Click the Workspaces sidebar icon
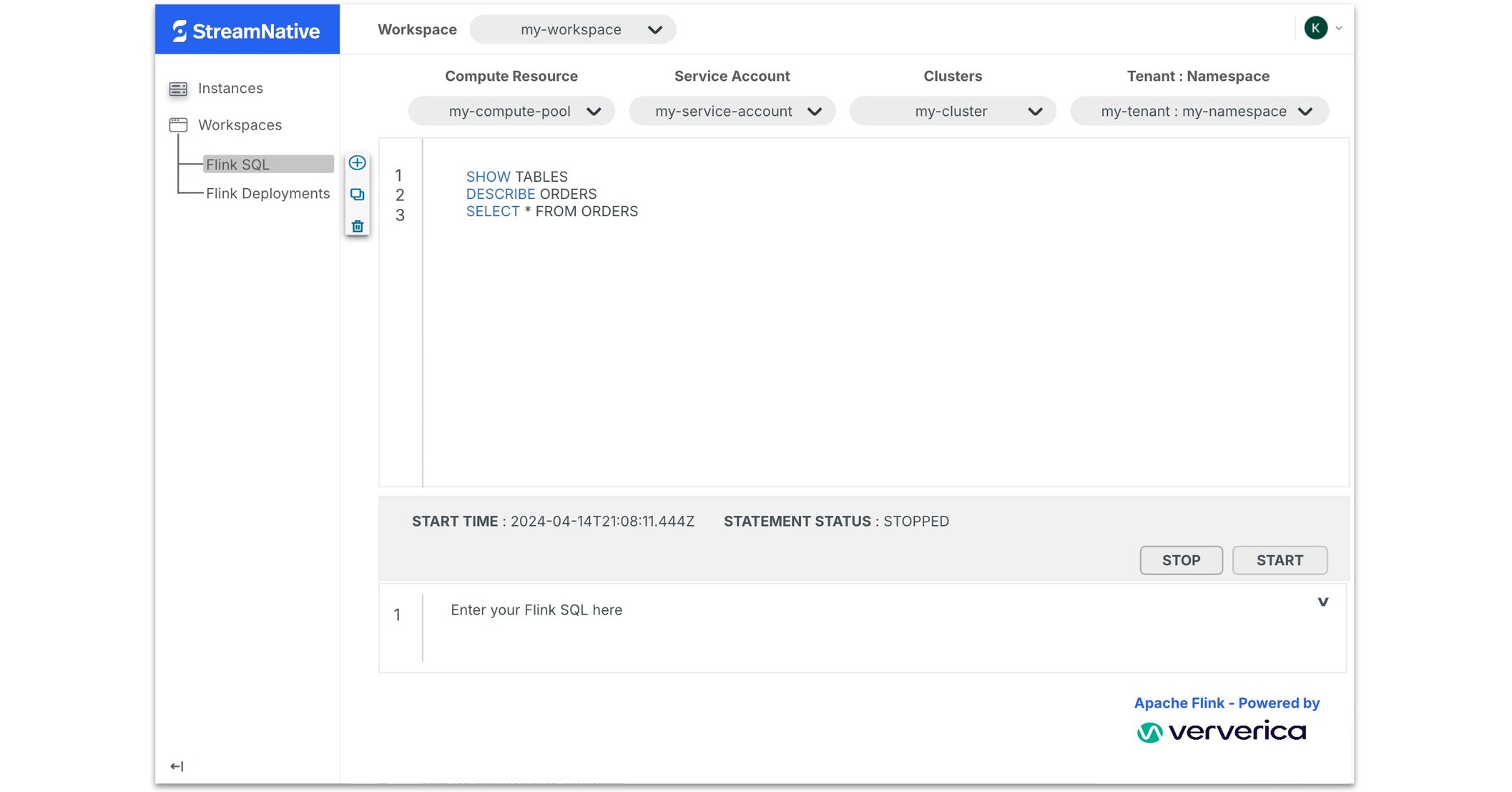 pyautogui.click(x=178, y=124)
